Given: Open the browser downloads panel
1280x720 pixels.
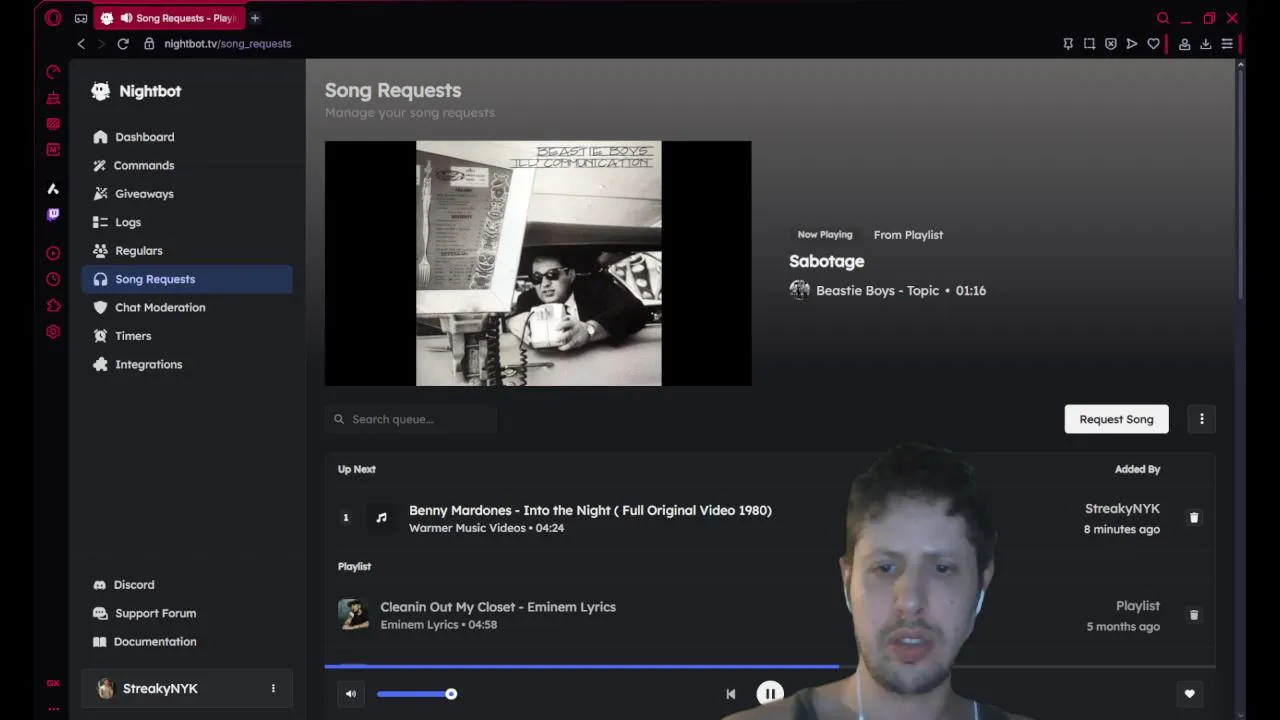Looking at the screenshot, I should [1206, 44].
